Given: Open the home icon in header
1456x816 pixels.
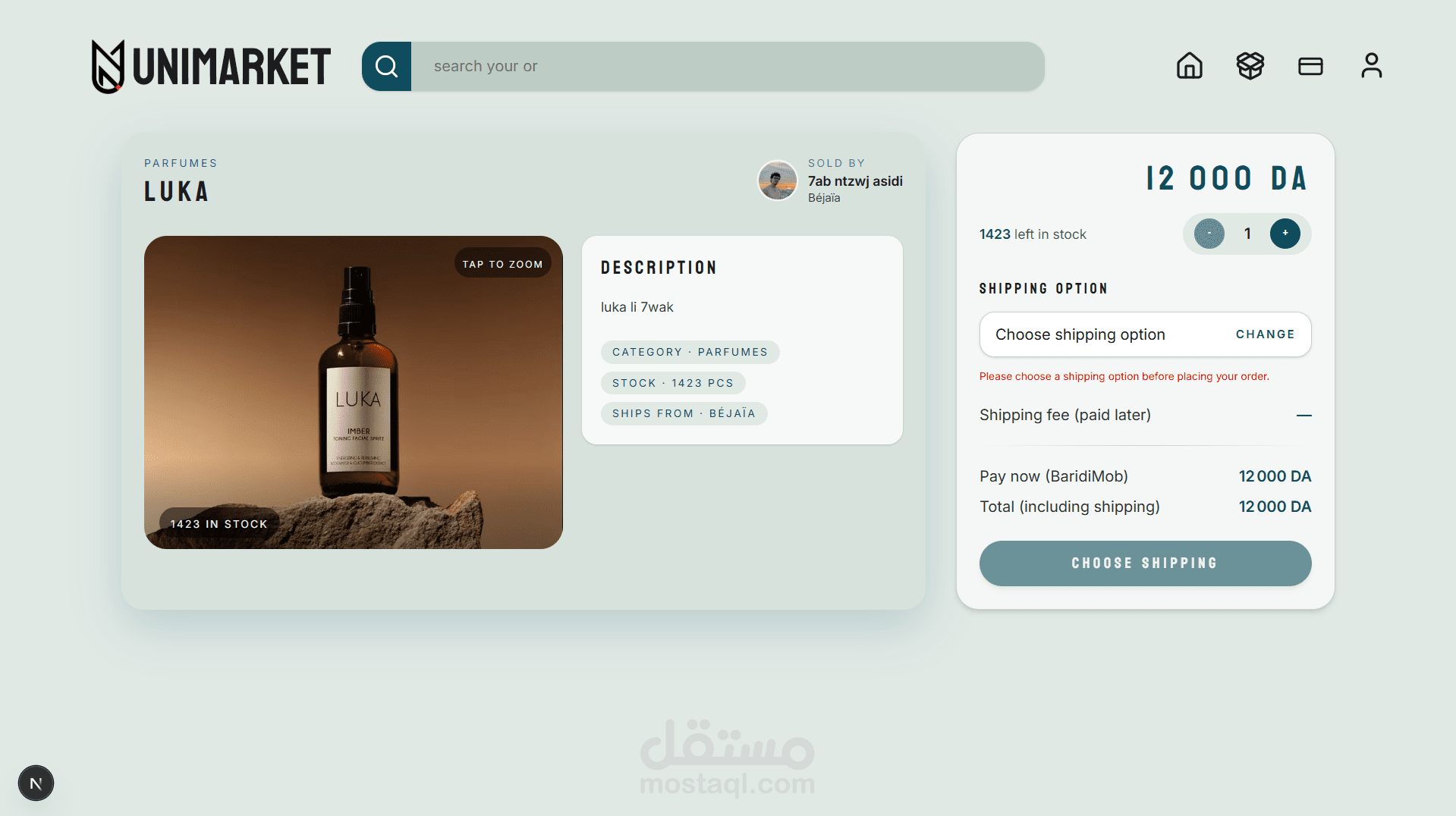Looking at the screenshot, I should click(1189, 66).
